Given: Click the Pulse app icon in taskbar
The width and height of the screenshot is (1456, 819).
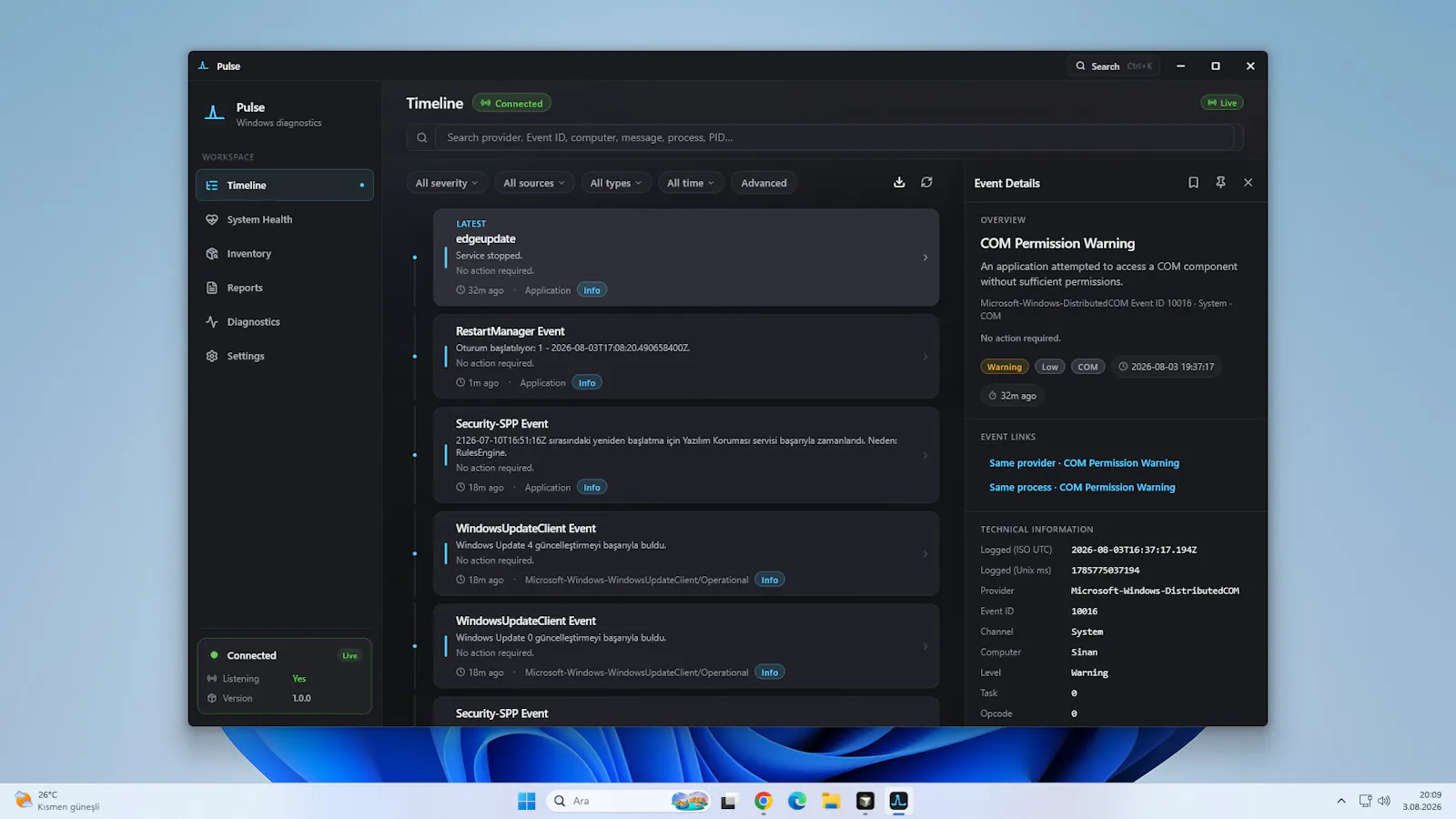Looking at the screenshot, I should [x=899, y=801].
